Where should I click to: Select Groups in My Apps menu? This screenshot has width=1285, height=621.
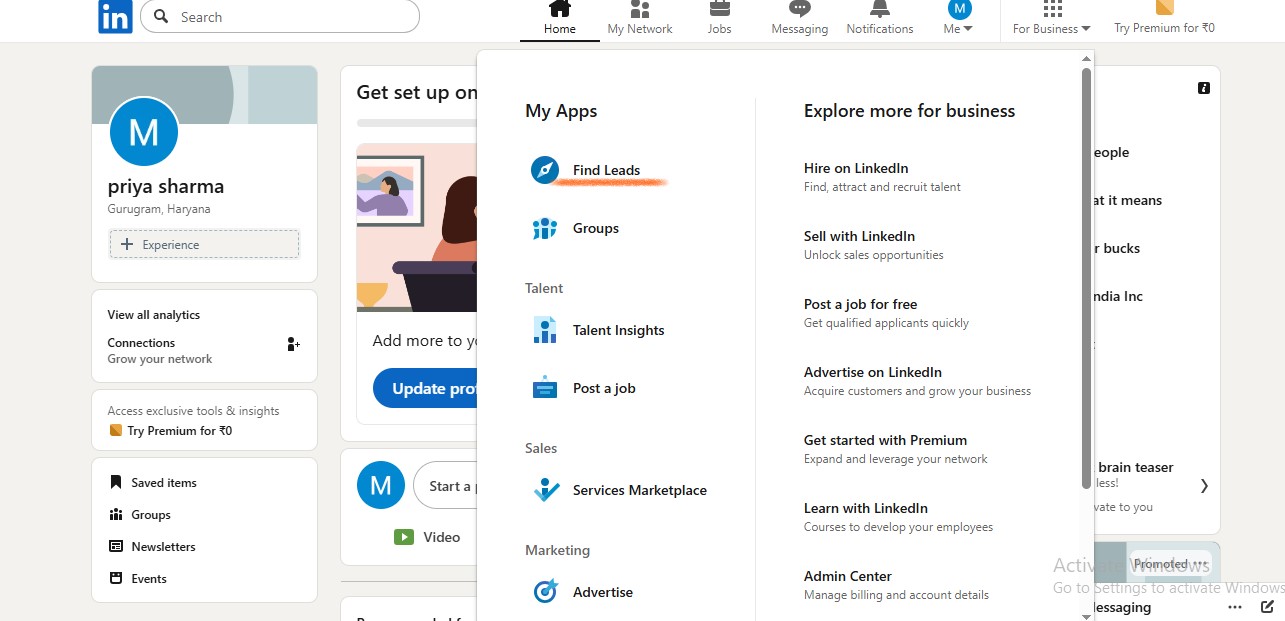[596, 228]
